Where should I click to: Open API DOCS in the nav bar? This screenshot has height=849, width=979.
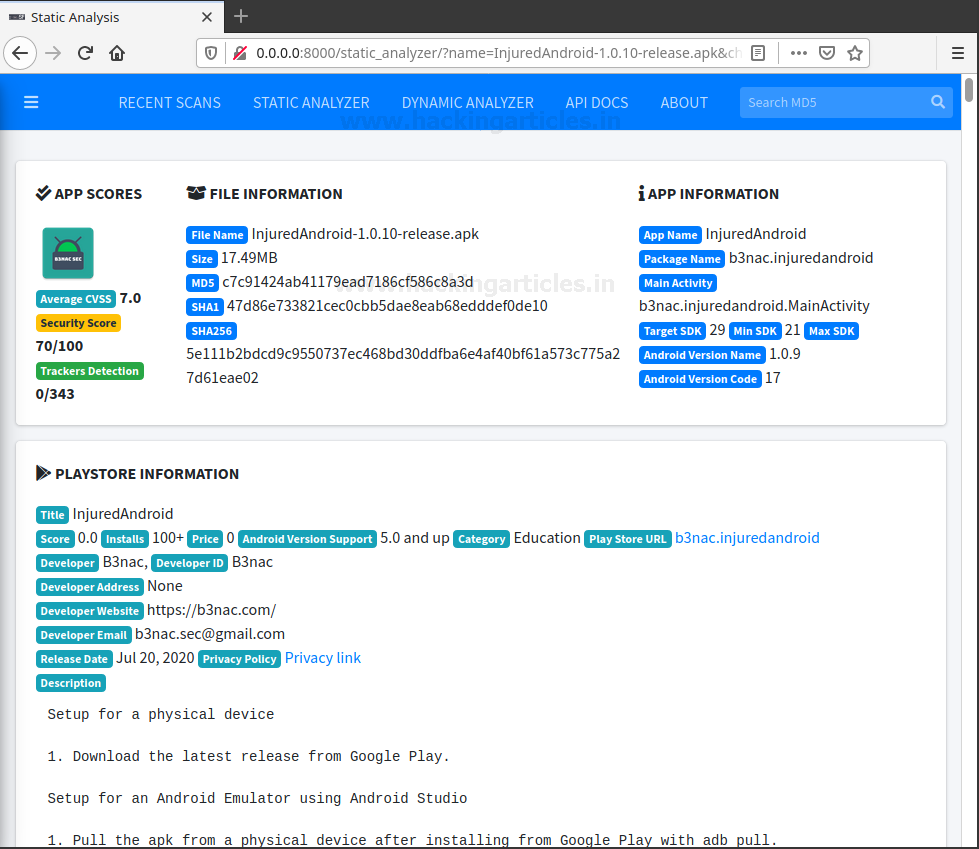tap(597, 102)
